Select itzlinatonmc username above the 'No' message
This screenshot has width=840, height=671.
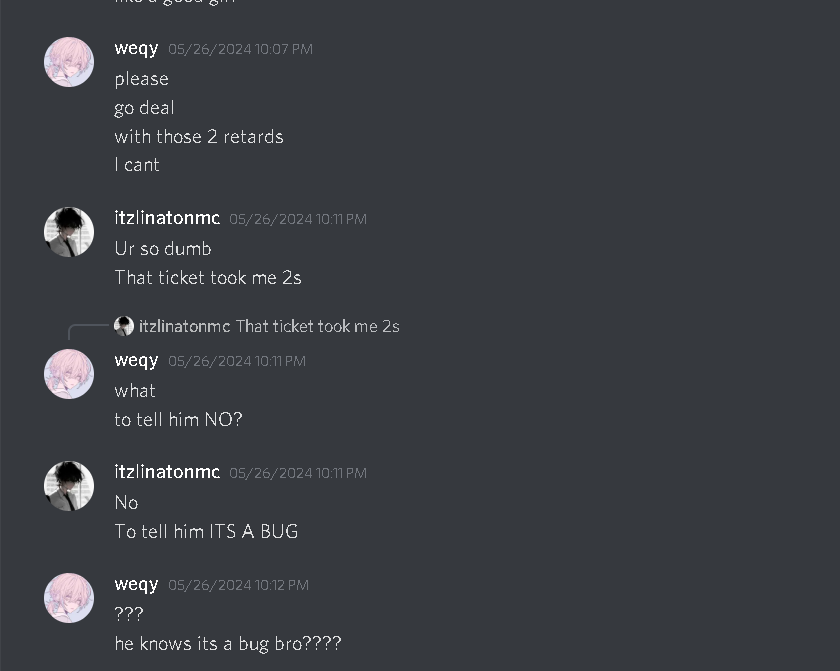point(167,472)
